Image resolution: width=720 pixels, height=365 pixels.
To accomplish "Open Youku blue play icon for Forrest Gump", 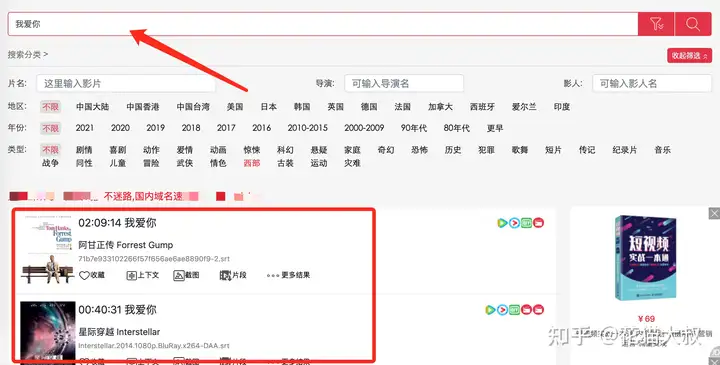I will (x=514, y=223).
